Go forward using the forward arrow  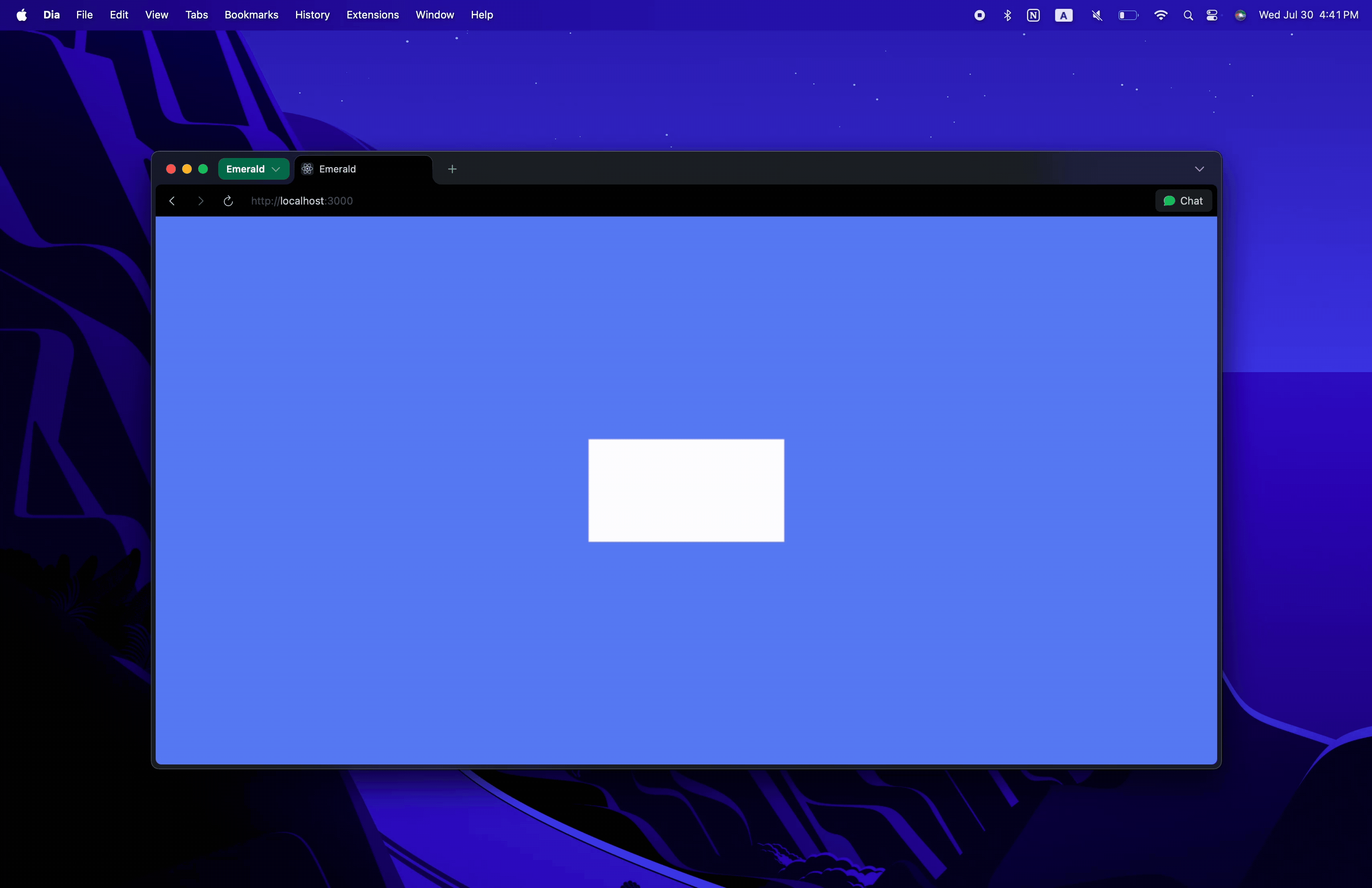point(200,201)
